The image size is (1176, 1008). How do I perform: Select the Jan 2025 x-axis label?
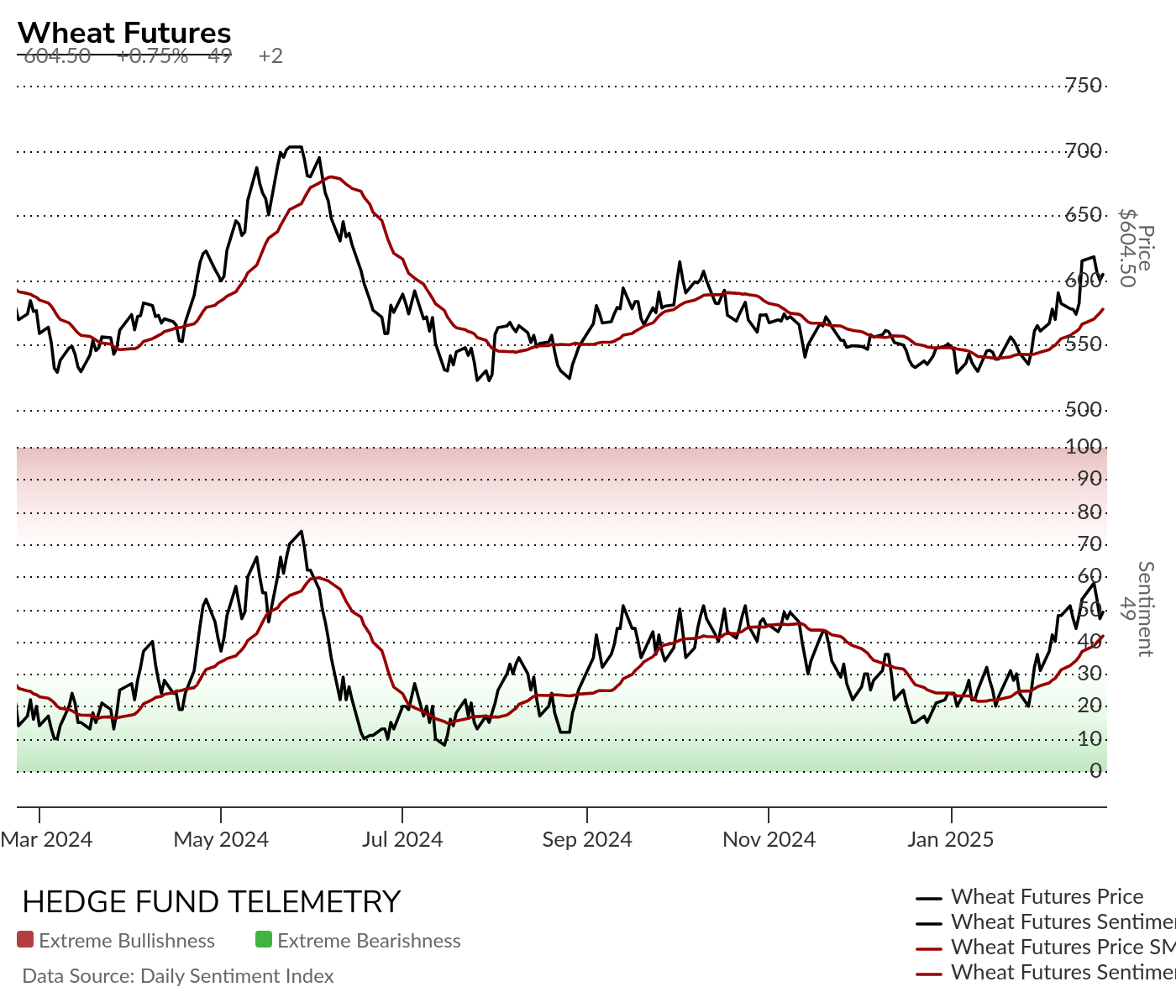950,839
